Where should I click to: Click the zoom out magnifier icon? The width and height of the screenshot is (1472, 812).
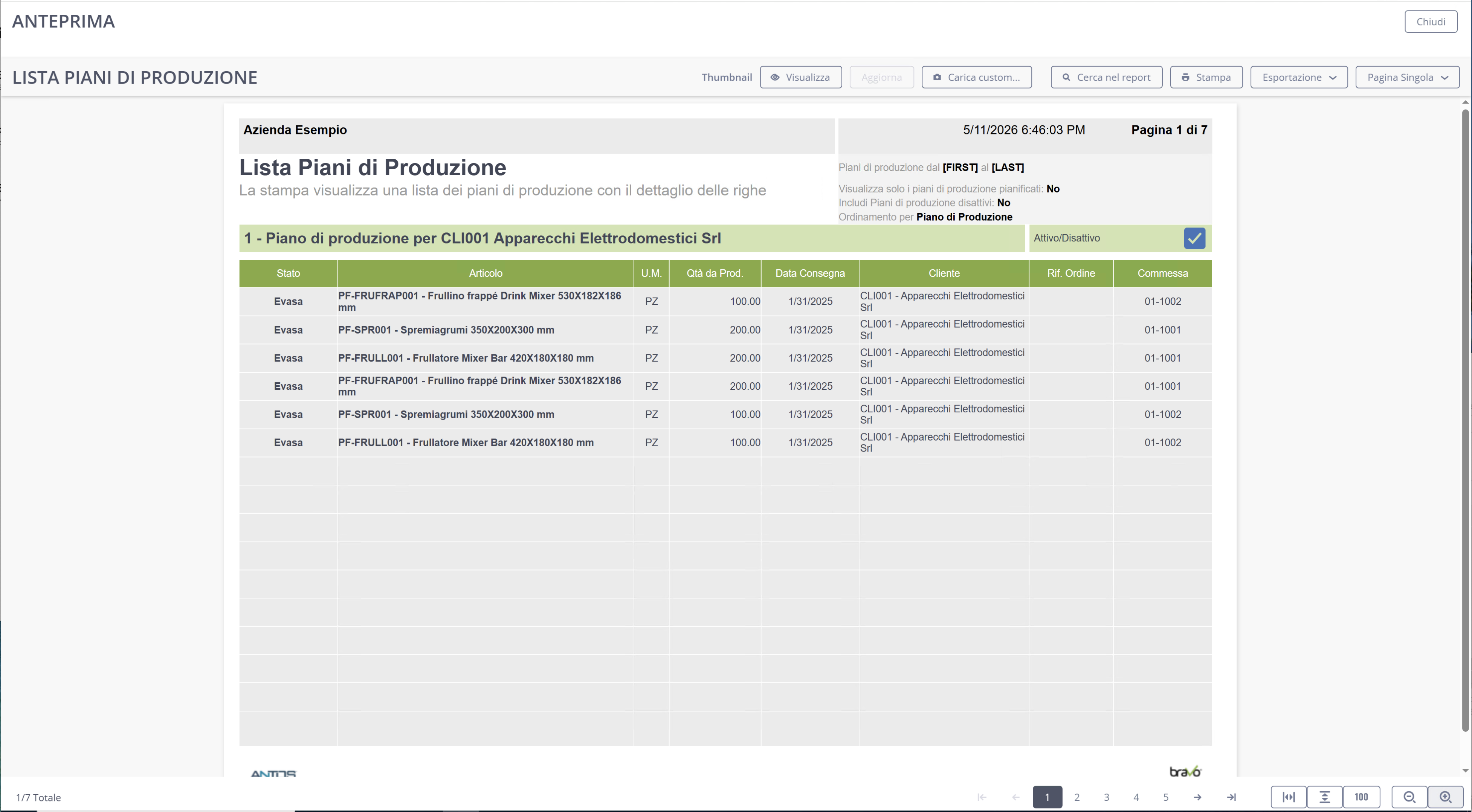coord(1409,797)
